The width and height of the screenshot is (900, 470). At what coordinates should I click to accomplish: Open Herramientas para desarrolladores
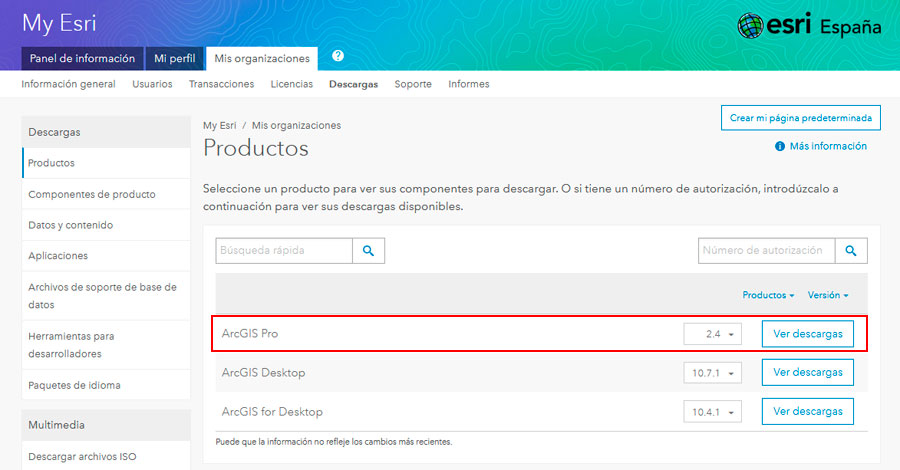[106, 345]
